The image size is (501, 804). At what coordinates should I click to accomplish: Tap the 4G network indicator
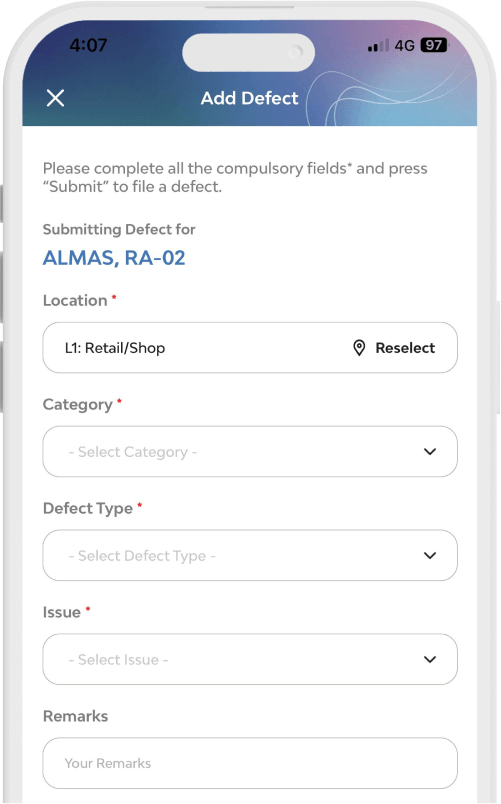405,46
